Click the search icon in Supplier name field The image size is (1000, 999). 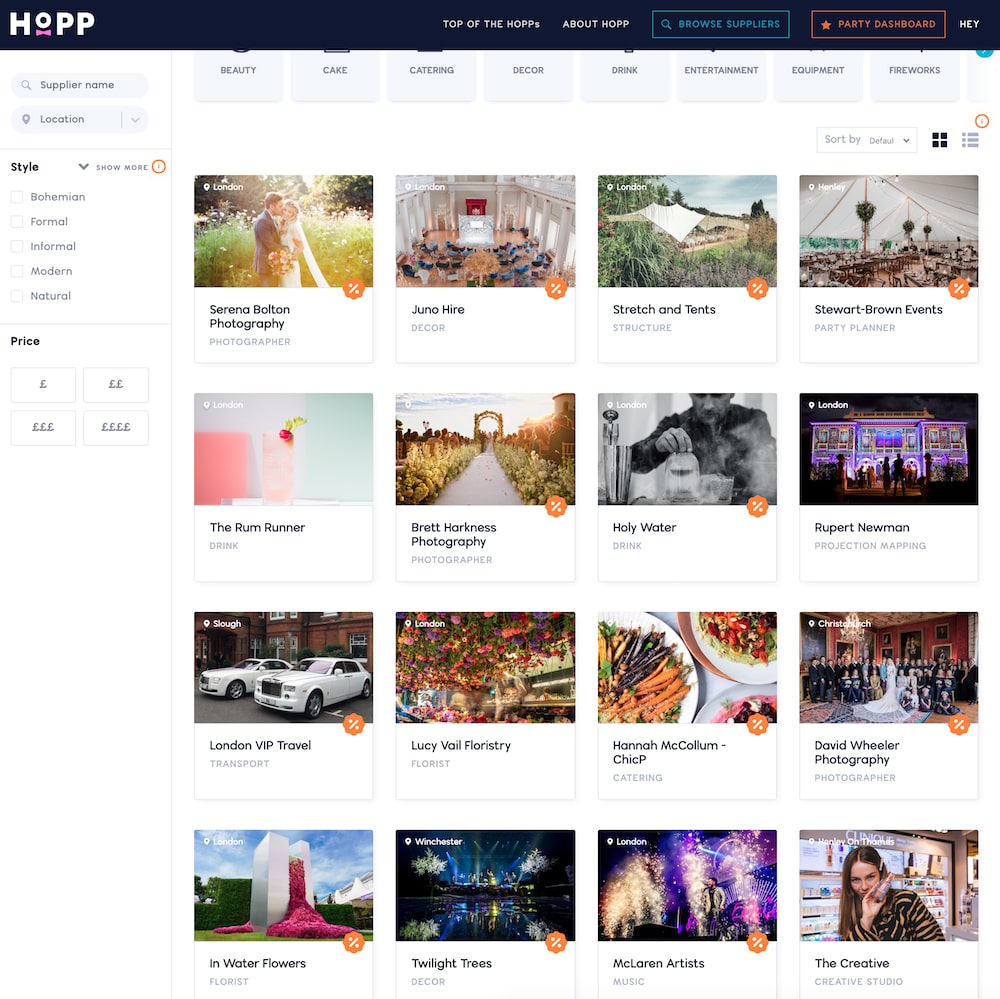[x=26, y=85]
